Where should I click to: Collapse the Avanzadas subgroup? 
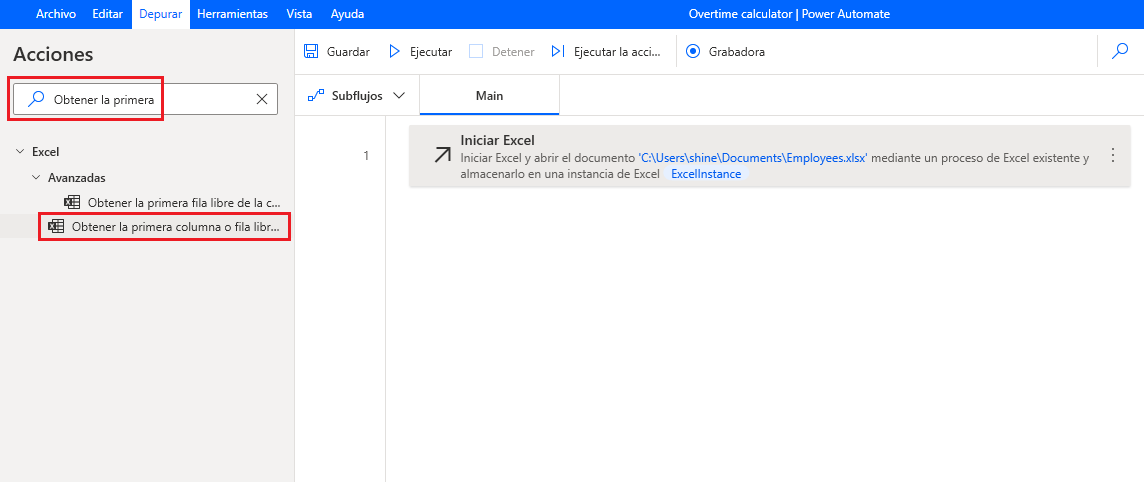point(36,177)
